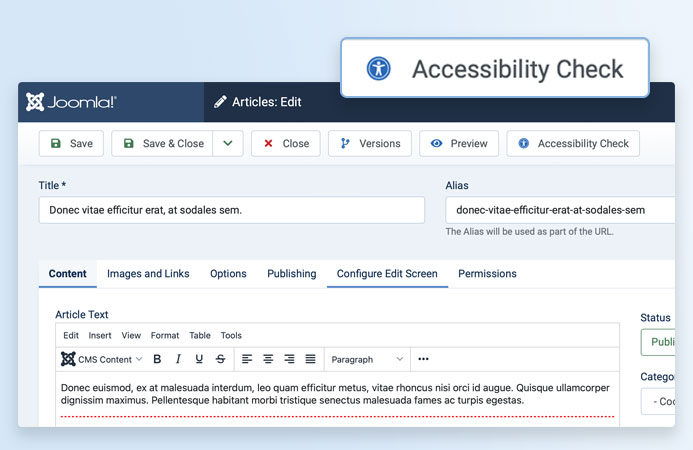
Task: Open the editor Table menu
Action: tap(200, 336)
